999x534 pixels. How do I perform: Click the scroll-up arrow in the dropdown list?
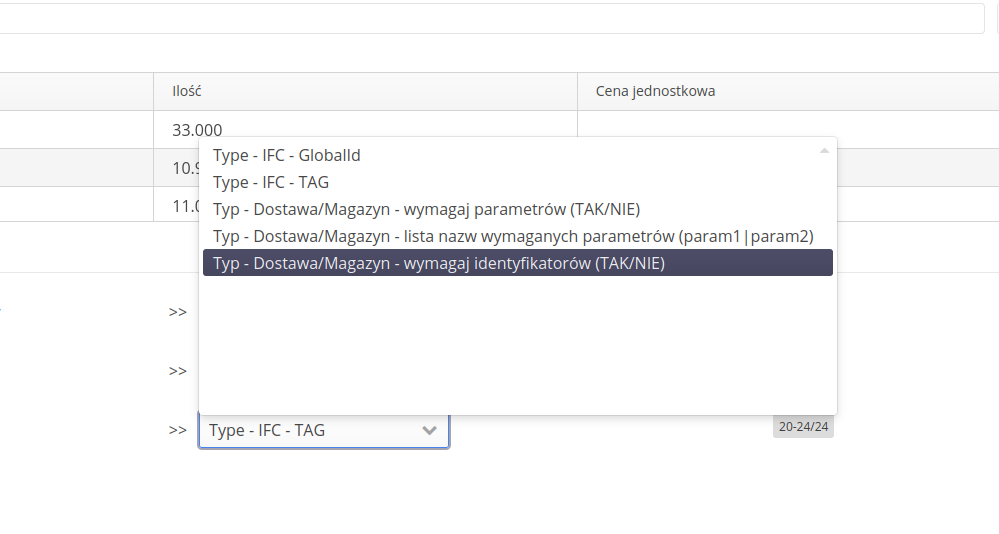click(824, 151)
